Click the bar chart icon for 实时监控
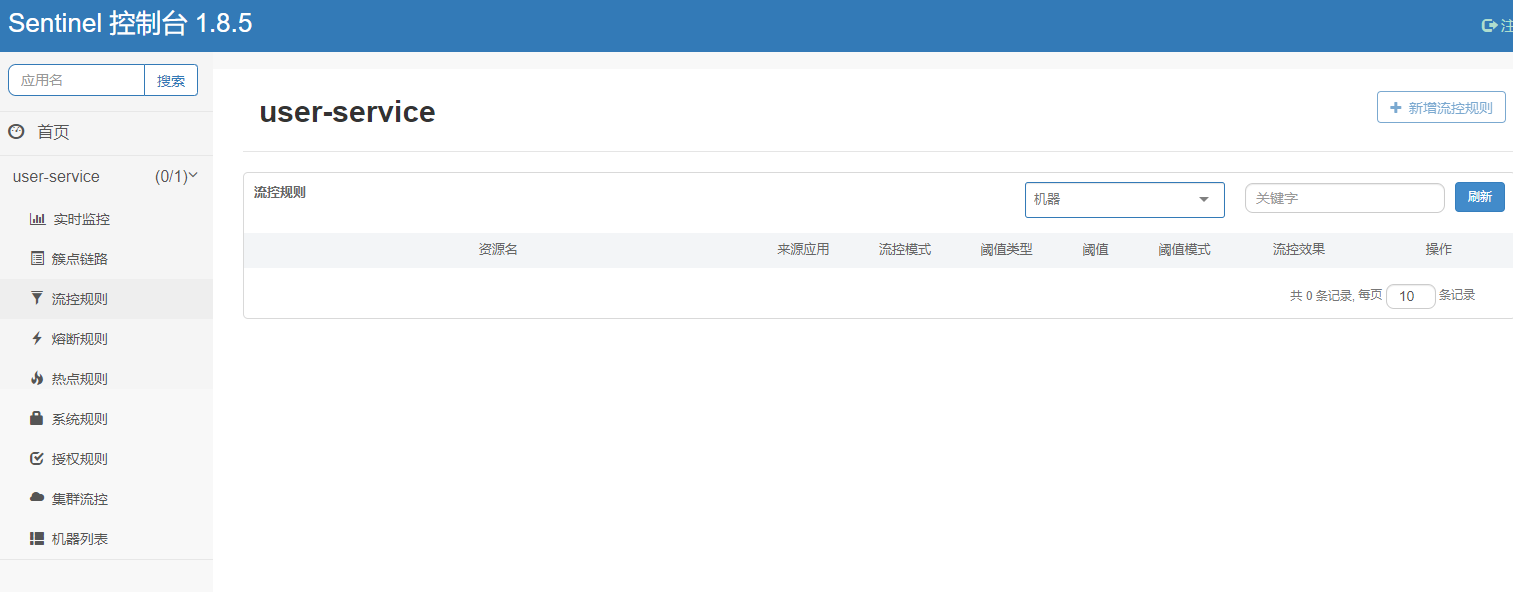The width and height of the screenshot is (1513, 592). click(37, 219)
